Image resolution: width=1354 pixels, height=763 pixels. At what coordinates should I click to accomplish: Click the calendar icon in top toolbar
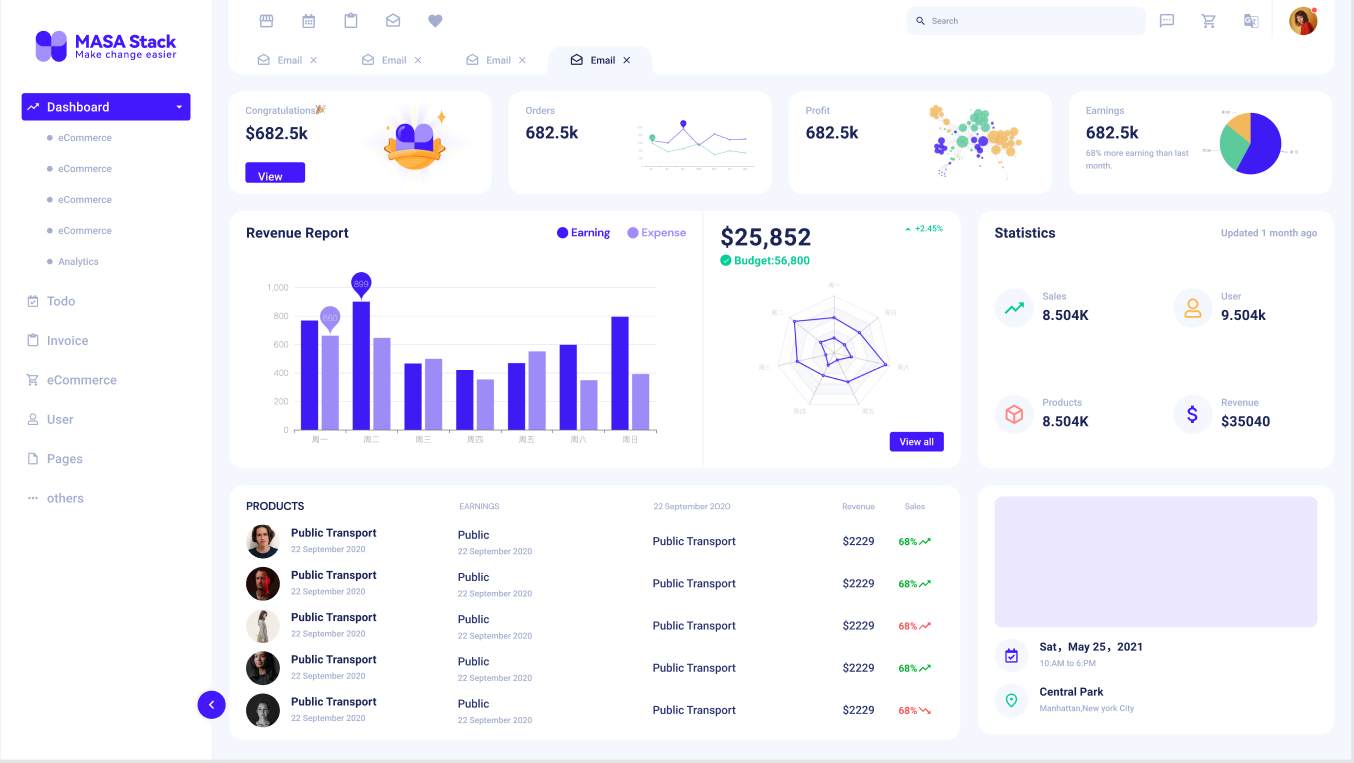(x=309, y=21)
